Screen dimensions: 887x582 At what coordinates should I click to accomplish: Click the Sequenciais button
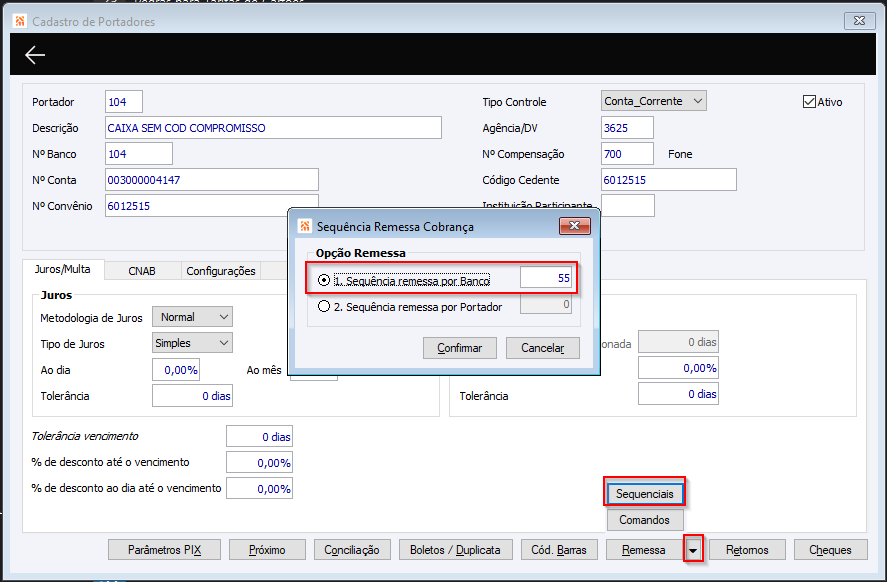click(645, 494)
